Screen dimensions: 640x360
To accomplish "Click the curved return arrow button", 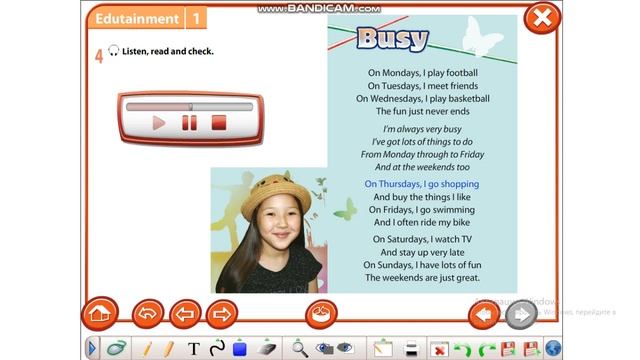I will 148,314.
